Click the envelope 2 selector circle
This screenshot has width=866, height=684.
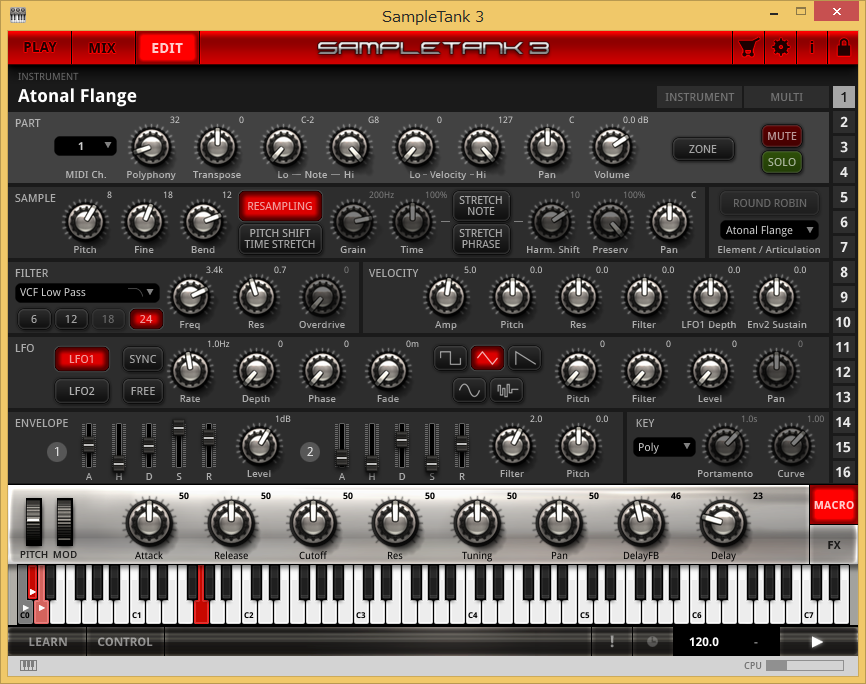pyautogui.click(x=310, y=451)
